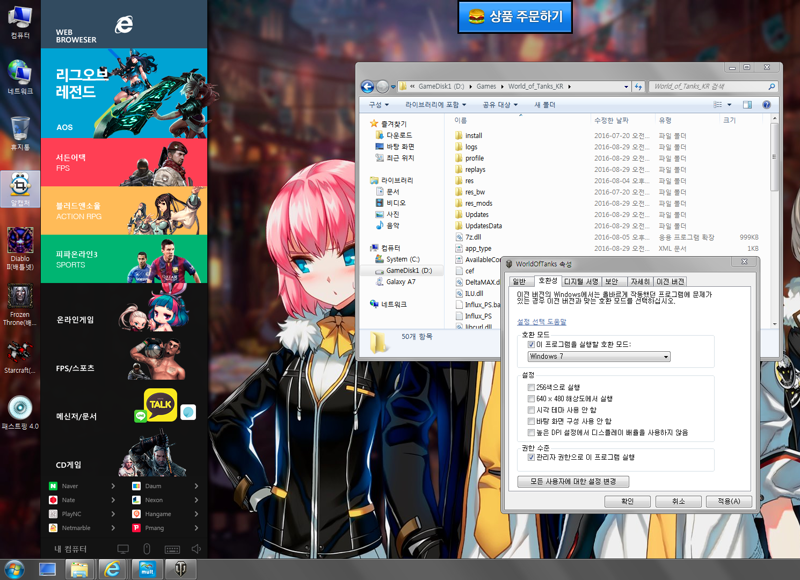Open the 구성 dropdown in the Explorer toolbar
Viewport: 800px width, 580px height.
(x=379, y=105)
